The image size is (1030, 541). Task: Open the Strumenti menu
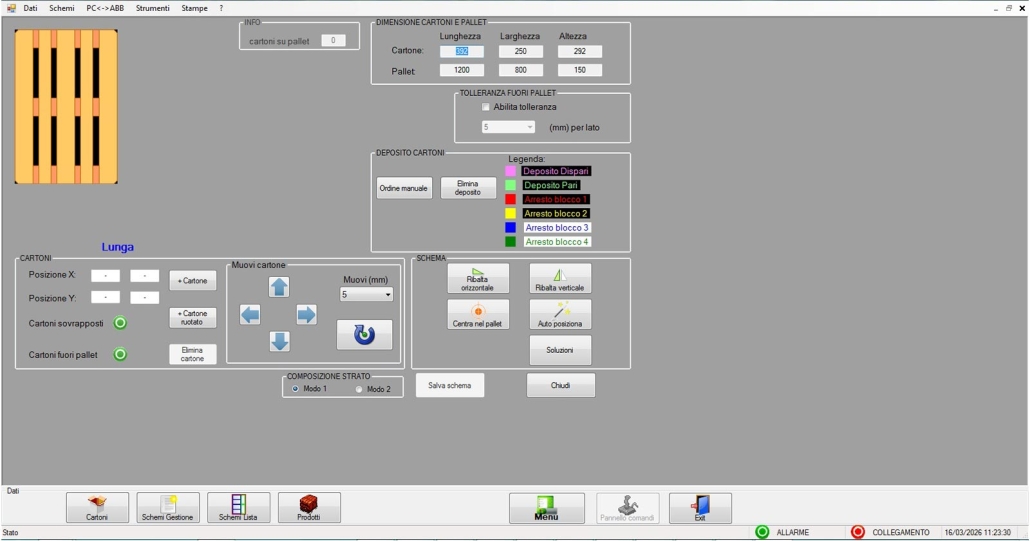point(153,8)
